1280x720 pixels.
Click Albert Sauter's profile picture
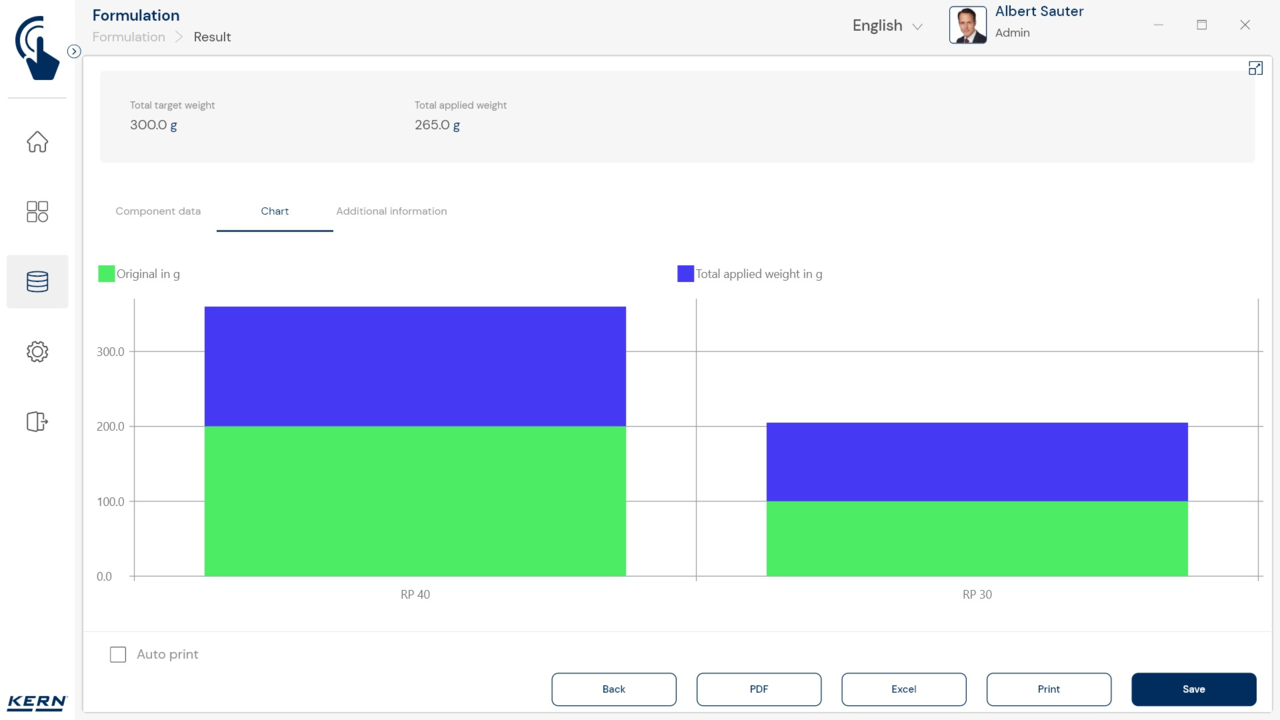pyautogui.click(x=967, y=25)
